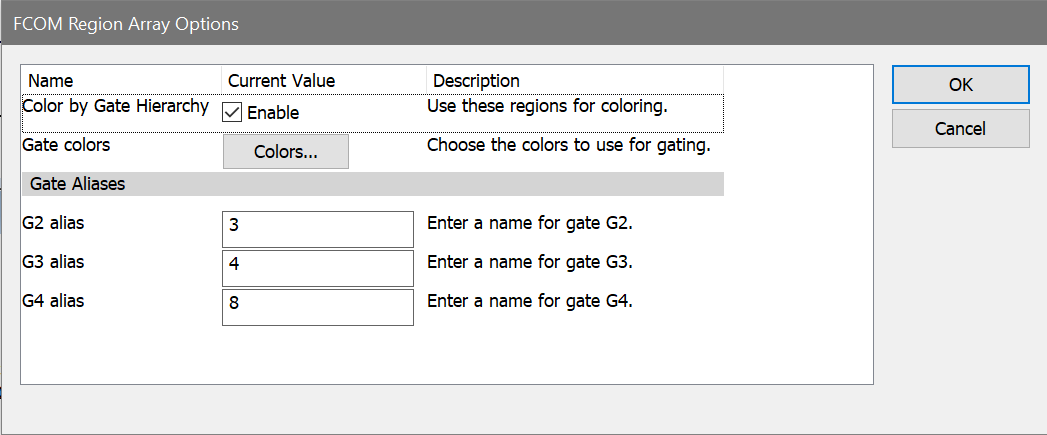This screenshot has height=435, width=1047.
Task: Click the 'Enter a name for gate G2' description
Action: click(x=529, y=223)
